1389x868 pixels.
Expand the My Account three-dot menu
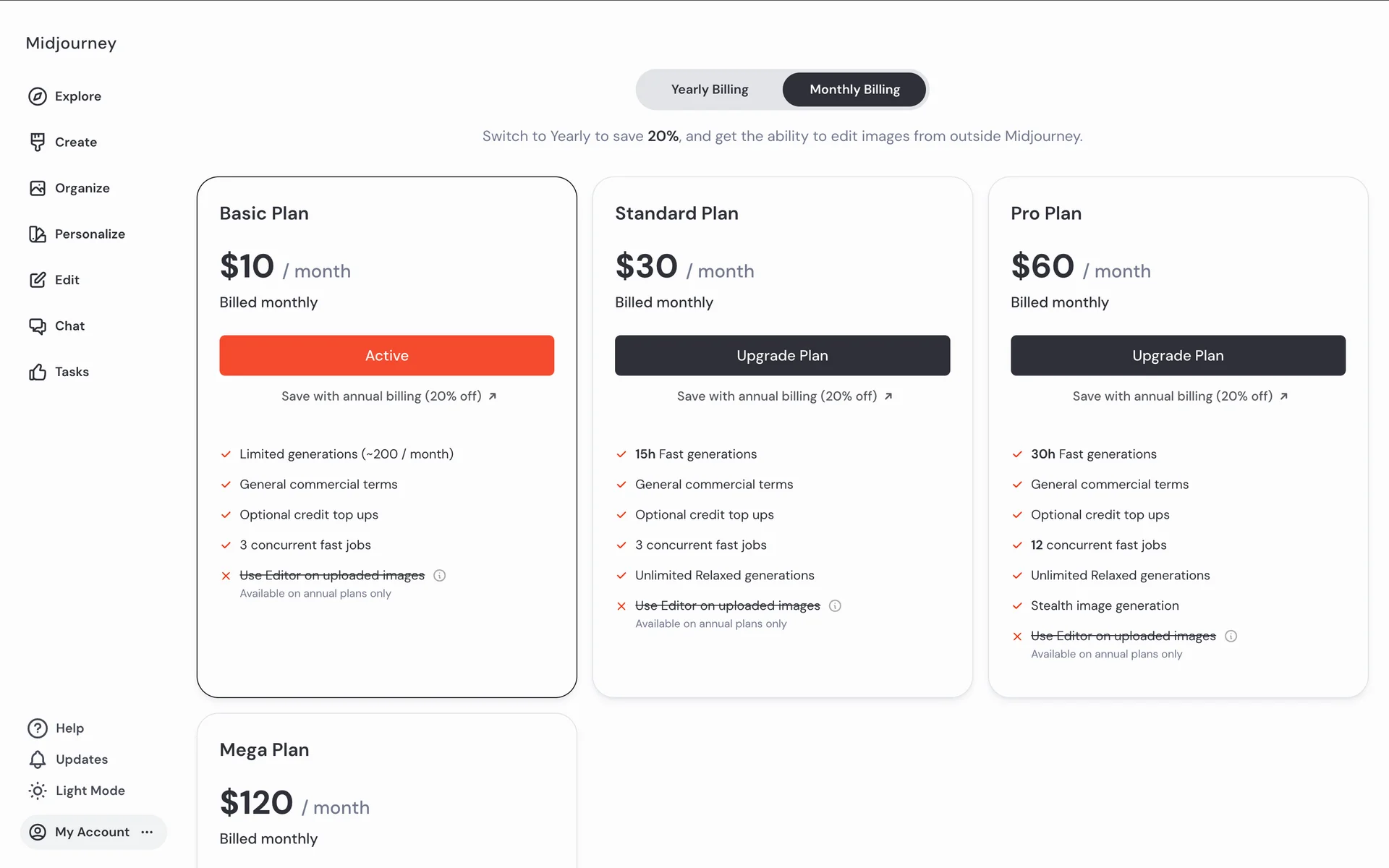[148, 832]
